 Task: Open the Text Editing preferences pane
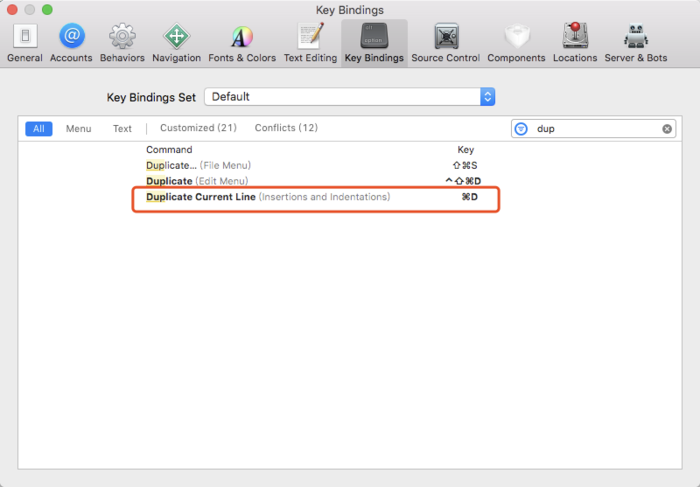pos(310,43)
